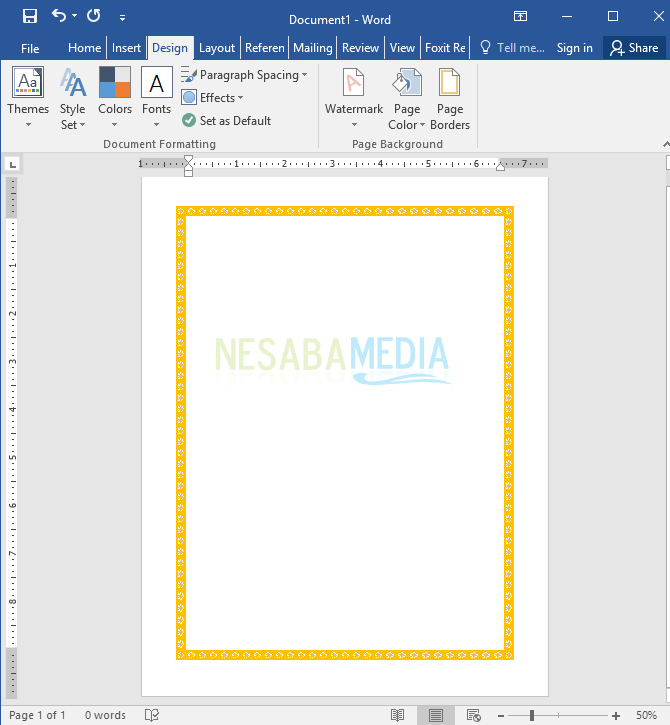
Task: Click the first line indent marker
Action: click(x=188, y=160)
